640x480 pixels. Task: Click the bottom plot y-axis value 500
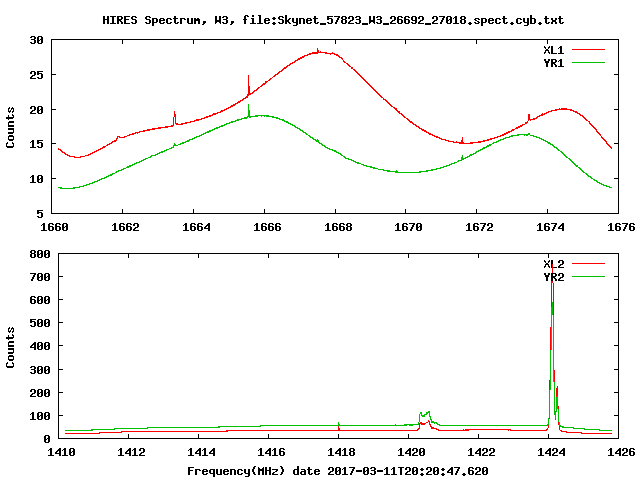(40, 323)
